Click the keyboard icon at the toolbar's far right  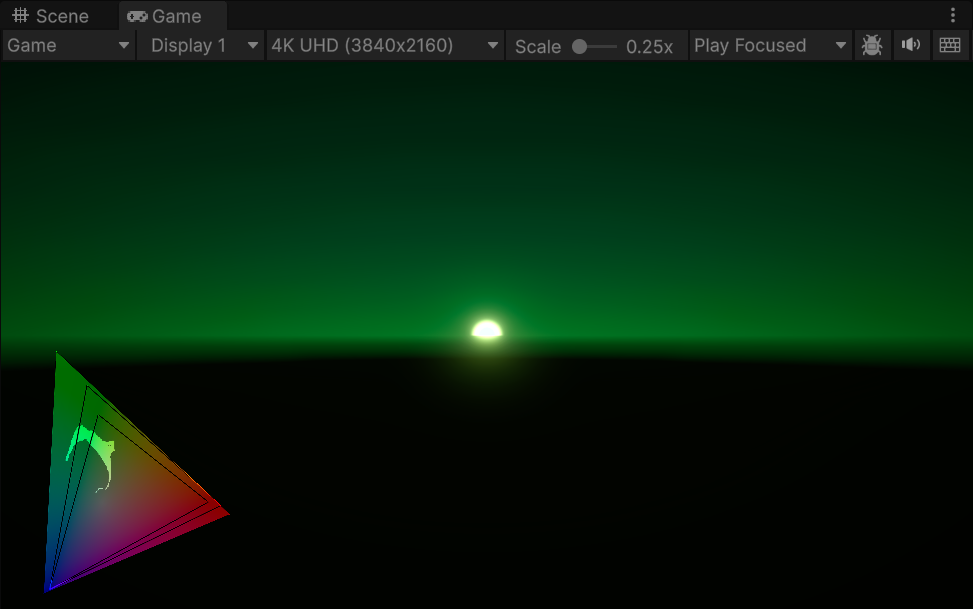[948, 45]
